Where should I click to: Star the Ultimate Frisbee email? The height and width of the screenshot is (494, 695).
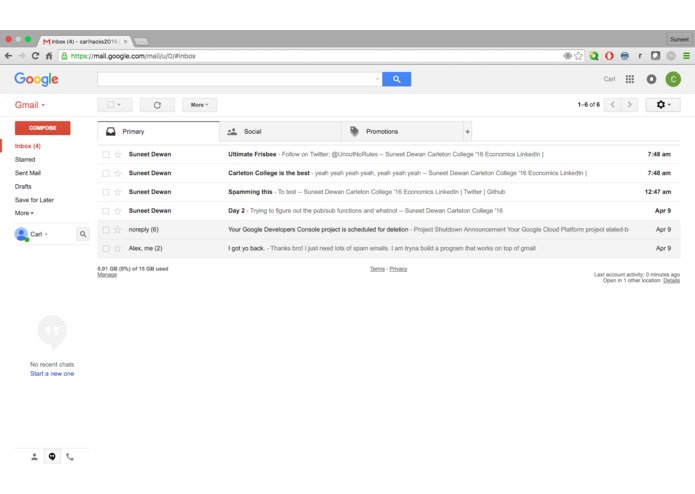(118, 155)
